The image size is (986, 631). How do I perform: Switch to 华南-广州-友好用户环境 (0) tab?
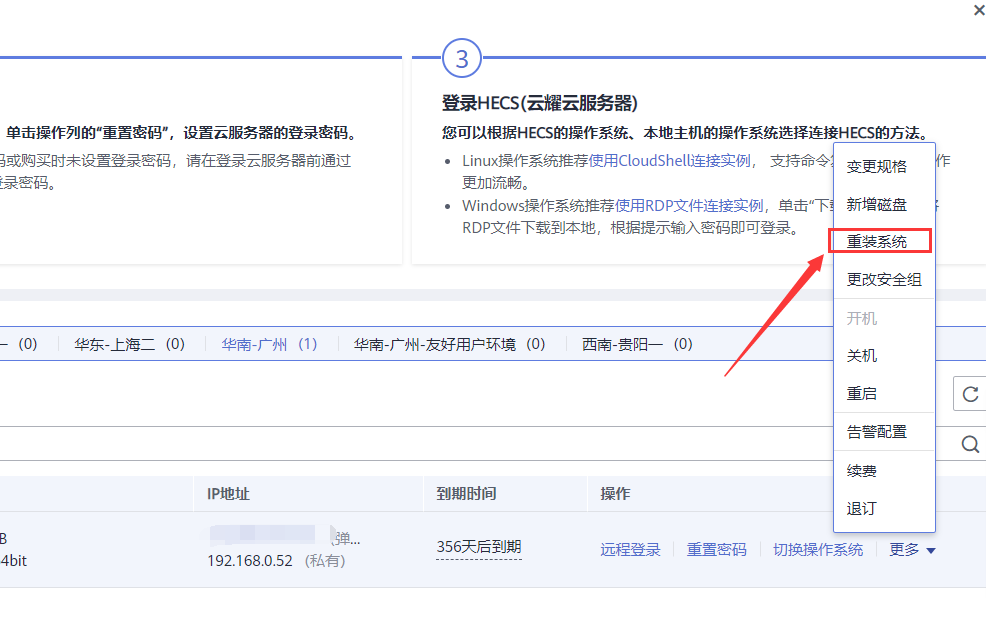point(449,344)
